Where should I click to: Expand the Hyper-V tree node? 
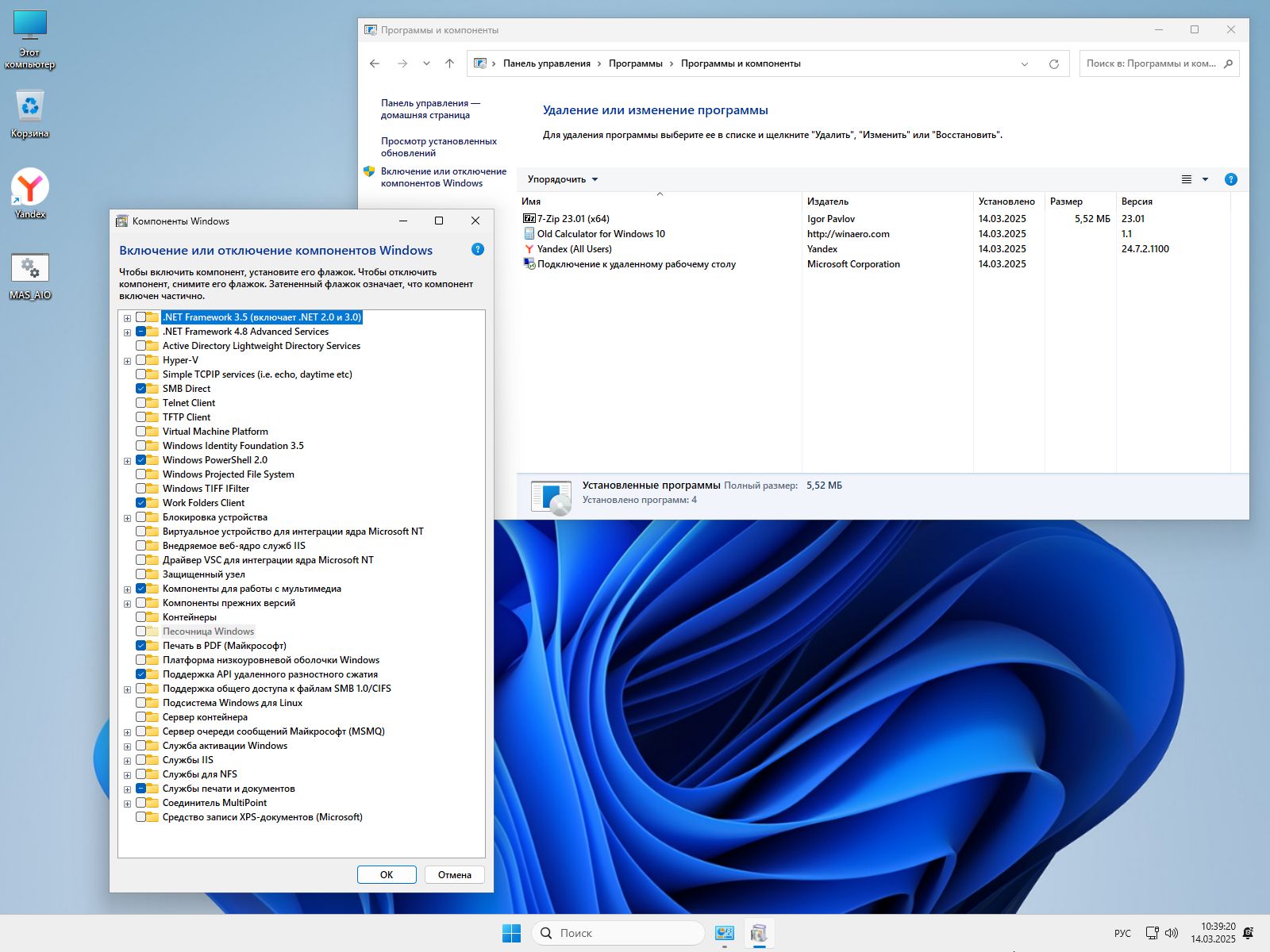[127, 361]
